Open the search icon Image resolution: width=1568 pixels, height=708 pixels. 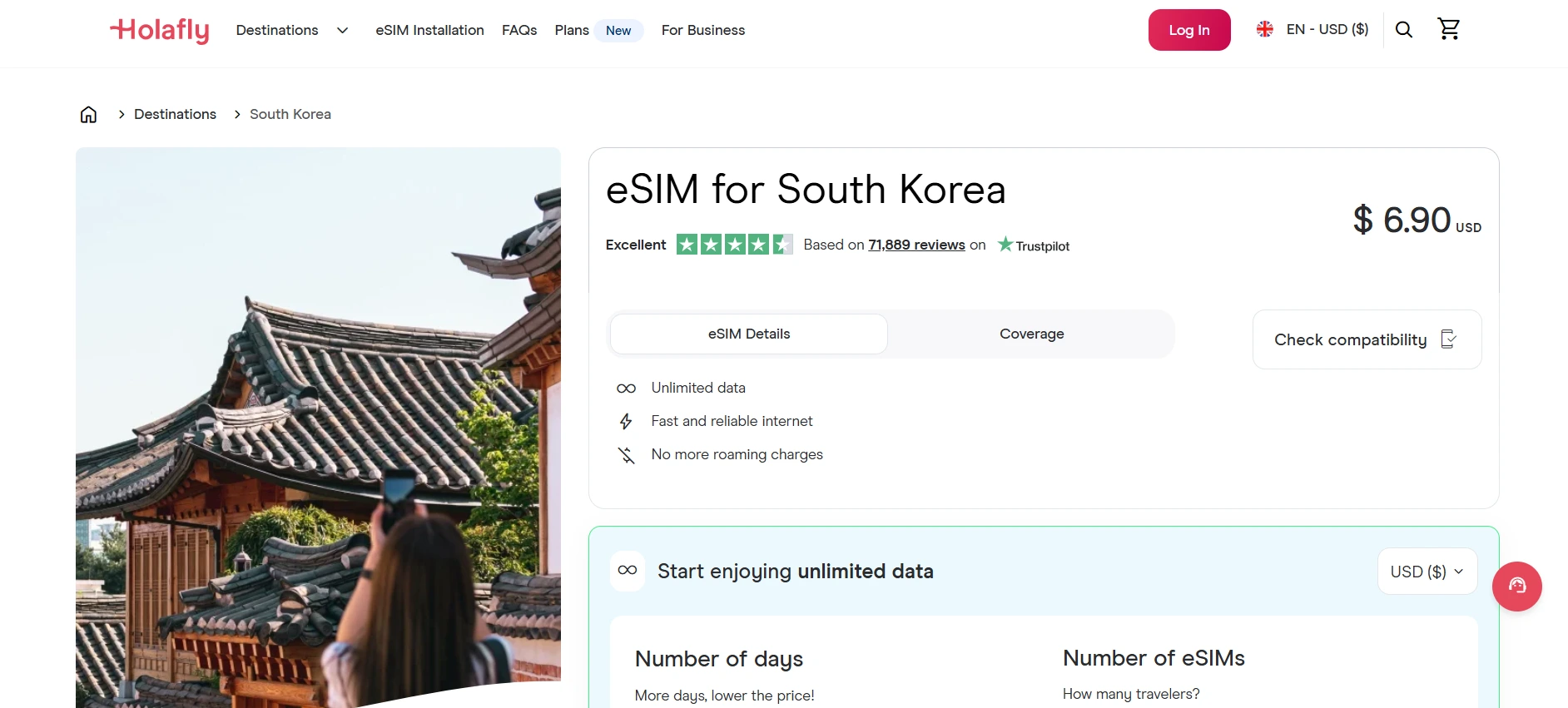[x=1404, y=29]
